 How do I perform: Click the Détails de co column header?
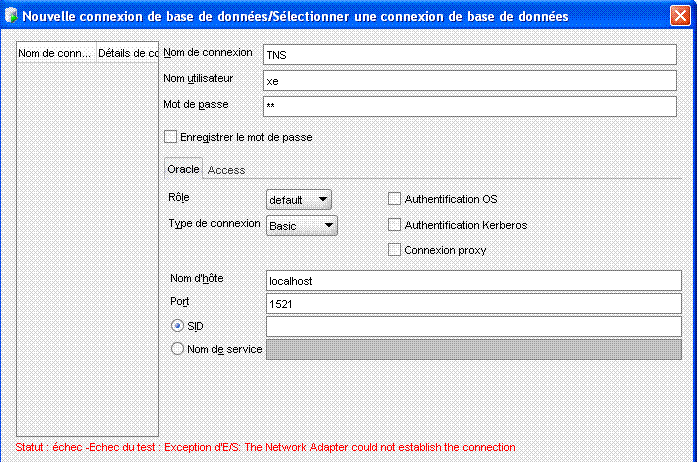(x=128, y=53)
